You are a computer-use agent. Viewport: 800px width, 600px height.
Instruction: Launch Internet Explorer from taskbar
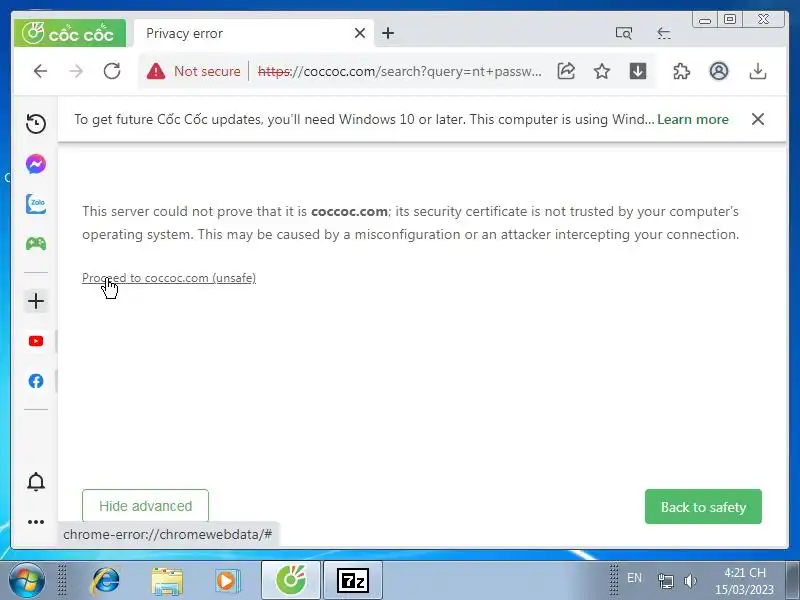pos(105,581)
